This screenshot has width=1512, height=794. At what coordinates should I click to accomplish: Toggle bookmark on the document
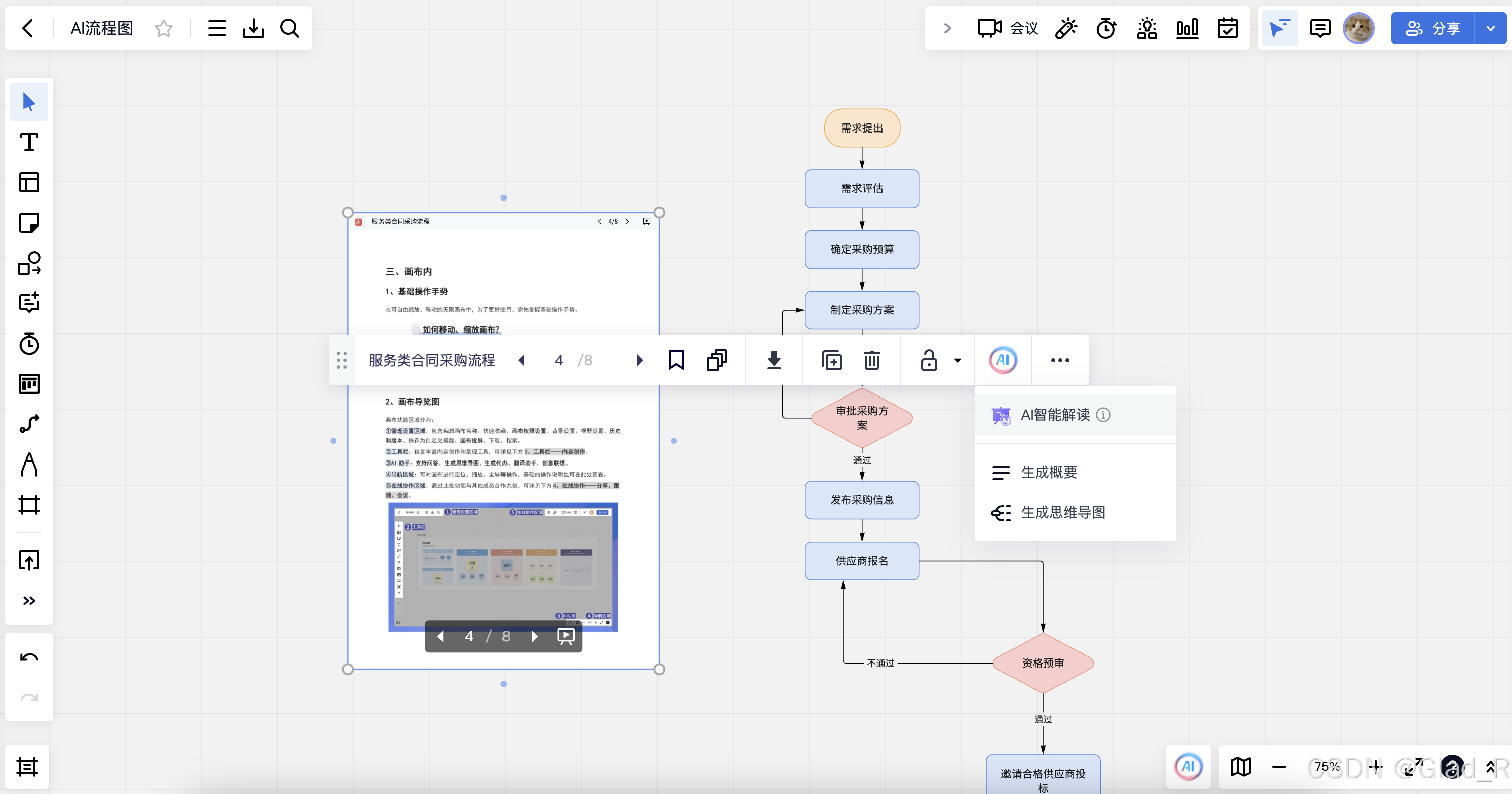(x=675, y=360)
